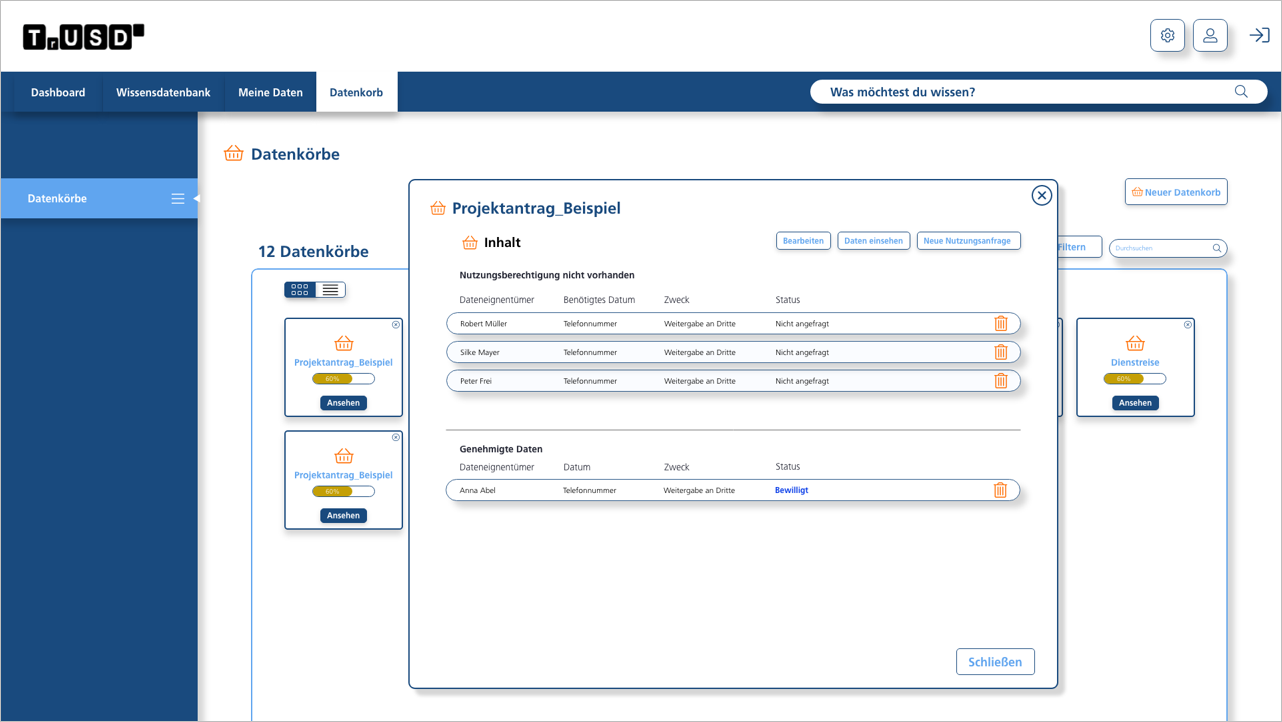Select Datenkörbe in the sidebar

click(x=99, y=198)
